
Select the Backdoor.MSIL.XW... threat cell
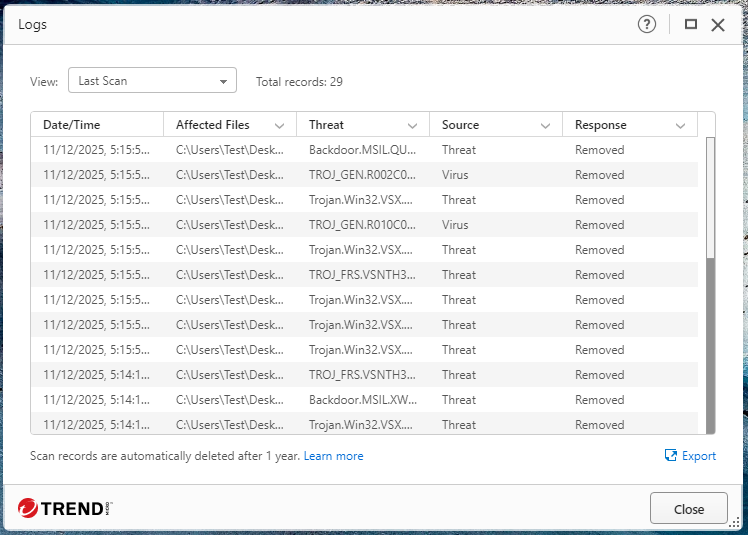click(363, 400)
